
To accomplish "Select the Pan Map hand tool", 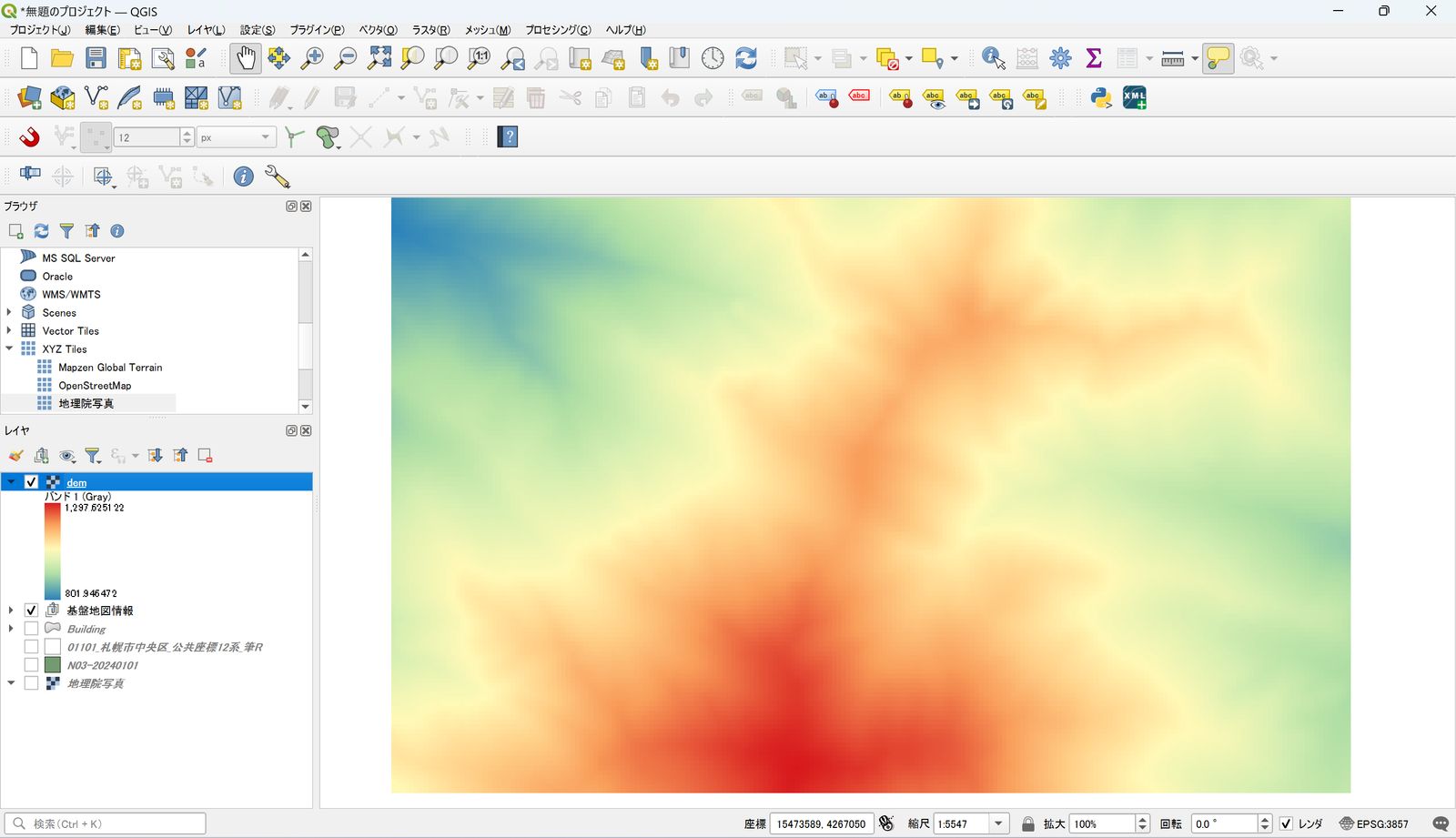I will tap(246, 58).
